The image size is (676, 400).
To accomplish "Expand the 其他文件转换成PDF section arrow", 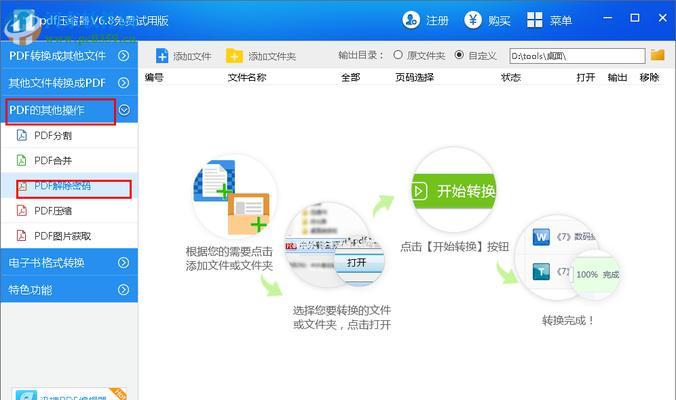I will tap(124, 82).
